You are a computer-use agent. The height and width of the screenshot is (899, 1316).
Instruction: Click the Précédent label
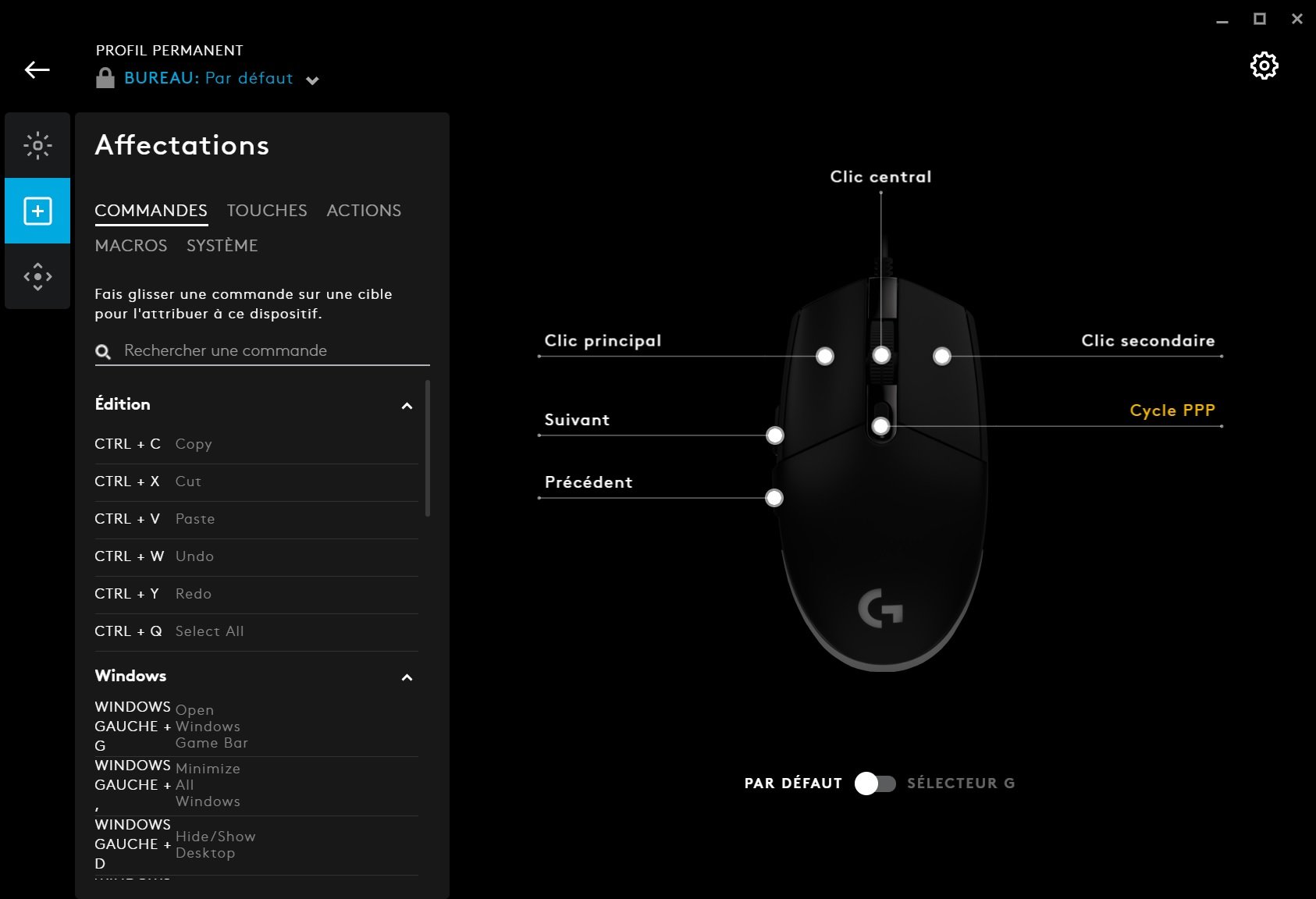[x=589, y=482]
